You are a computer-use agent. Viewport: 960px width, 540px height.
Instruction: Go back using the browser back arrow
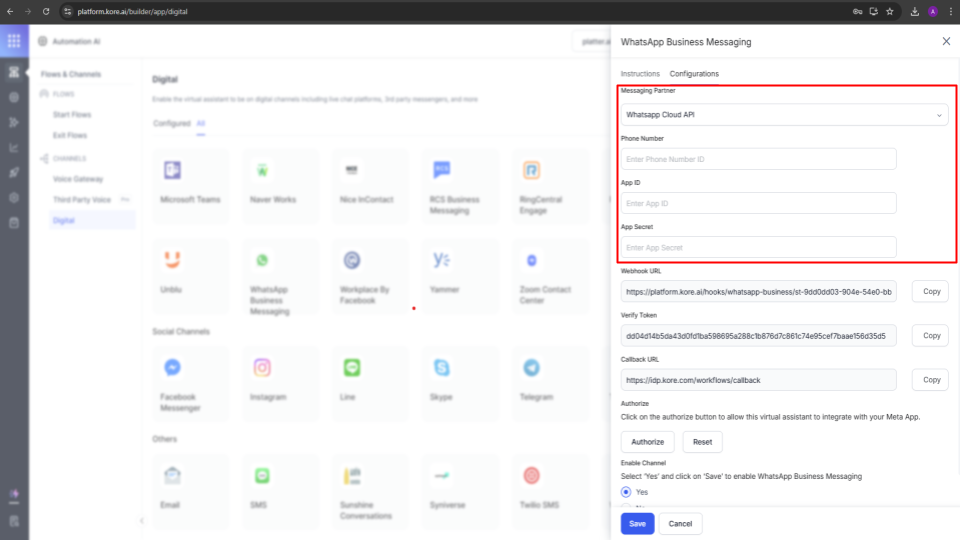[10, 11]
